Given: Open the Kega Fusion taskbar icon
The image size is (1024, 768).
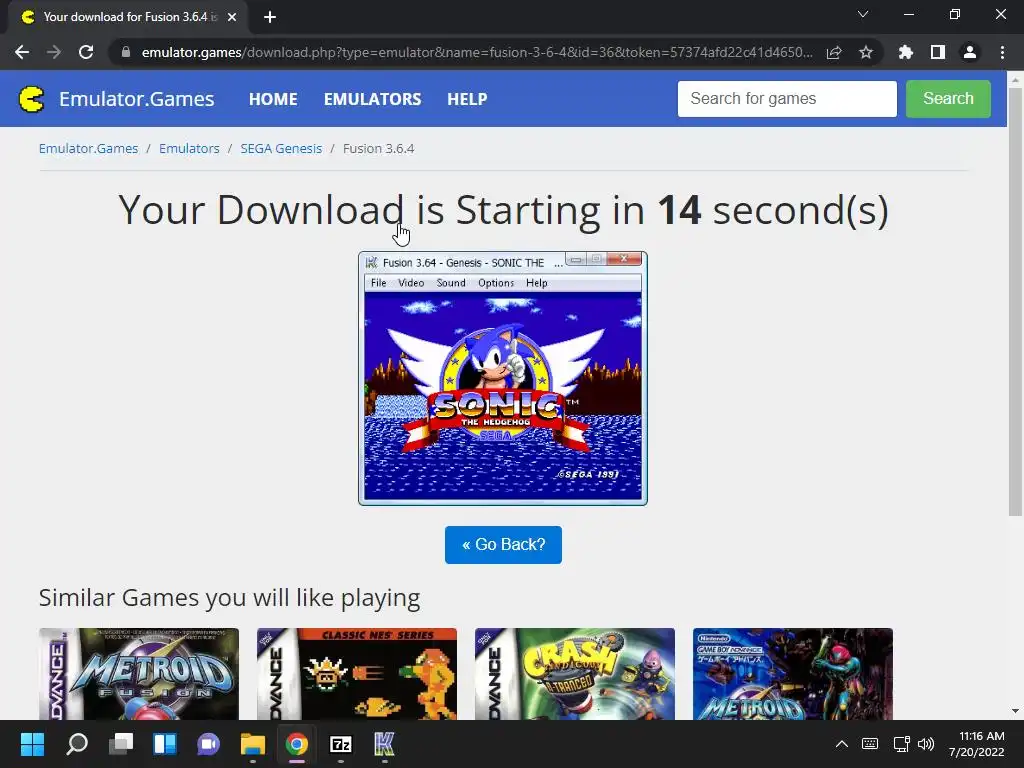Looking at the screenshot, I should (x=384, y=744).
